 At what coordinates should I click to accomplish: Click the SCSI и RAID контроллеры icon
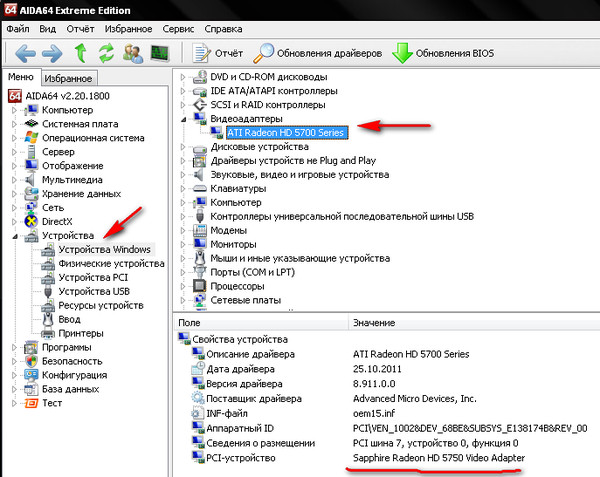(200, 105)
